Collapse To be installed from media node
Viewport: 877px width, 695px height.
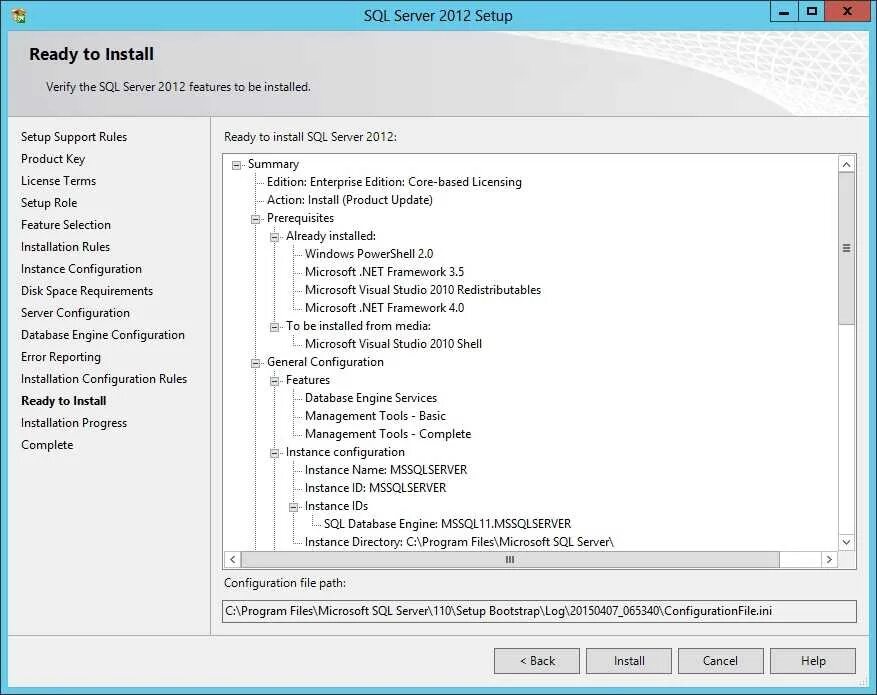point(275,327)
